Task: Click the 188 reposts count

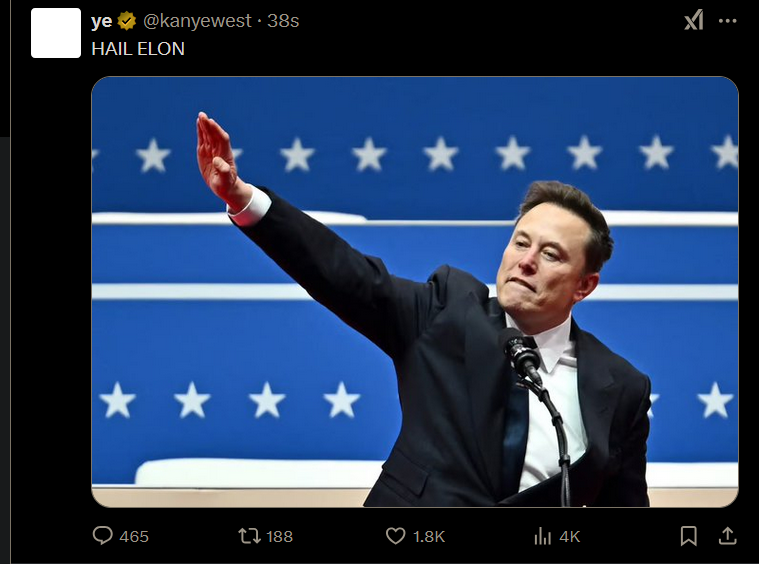Action: pos(279,536)
